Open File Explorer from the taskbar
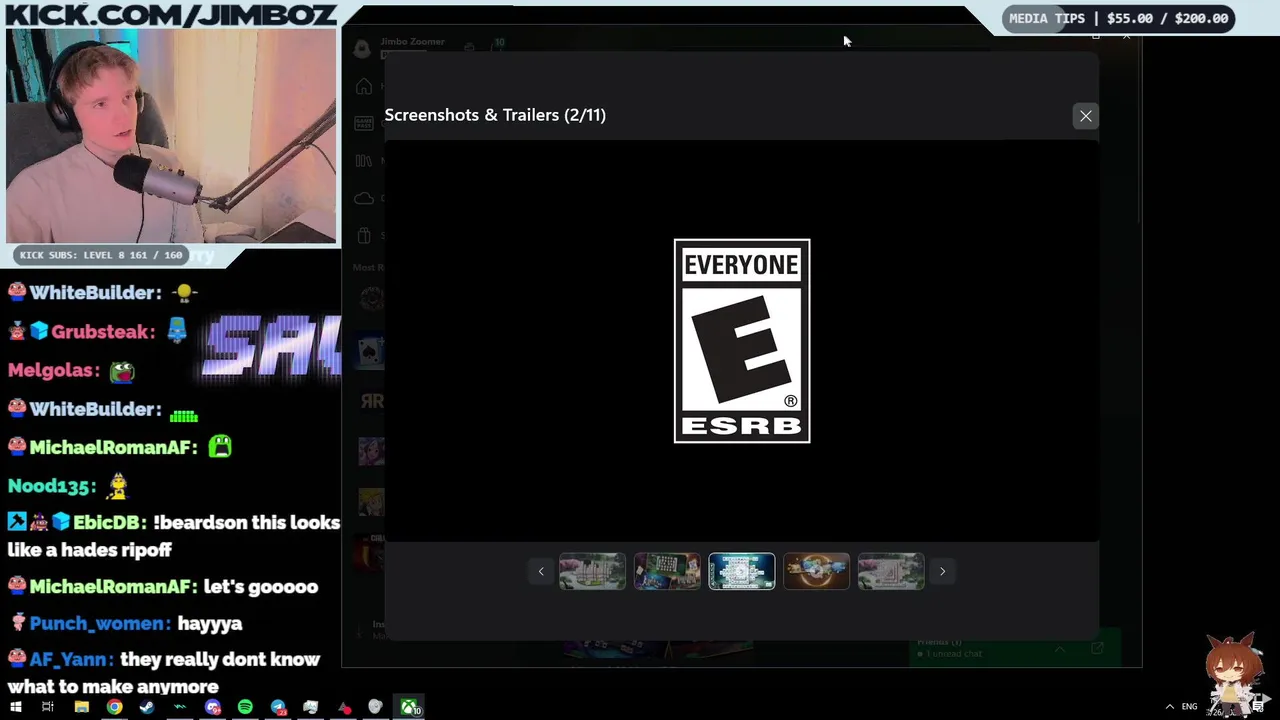The width and height of the screenshot is (1280, 720). (x=81, y=708)
